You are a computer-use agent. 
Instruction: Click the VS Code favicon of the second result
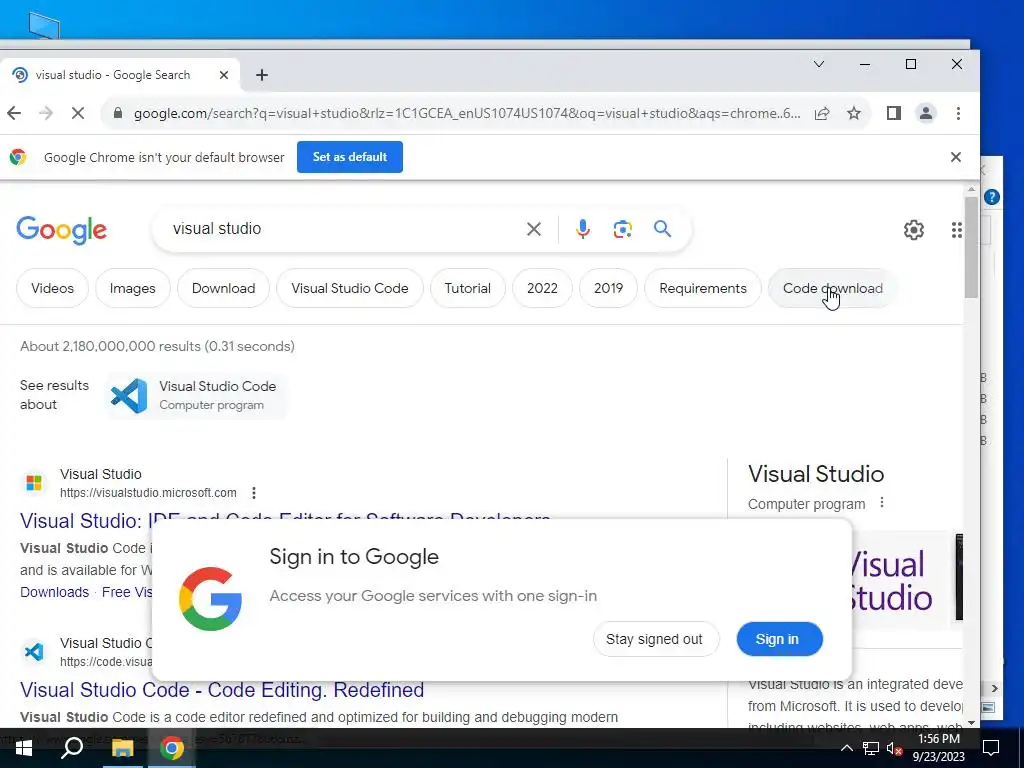pyautogui.click(x=34, y=652)
